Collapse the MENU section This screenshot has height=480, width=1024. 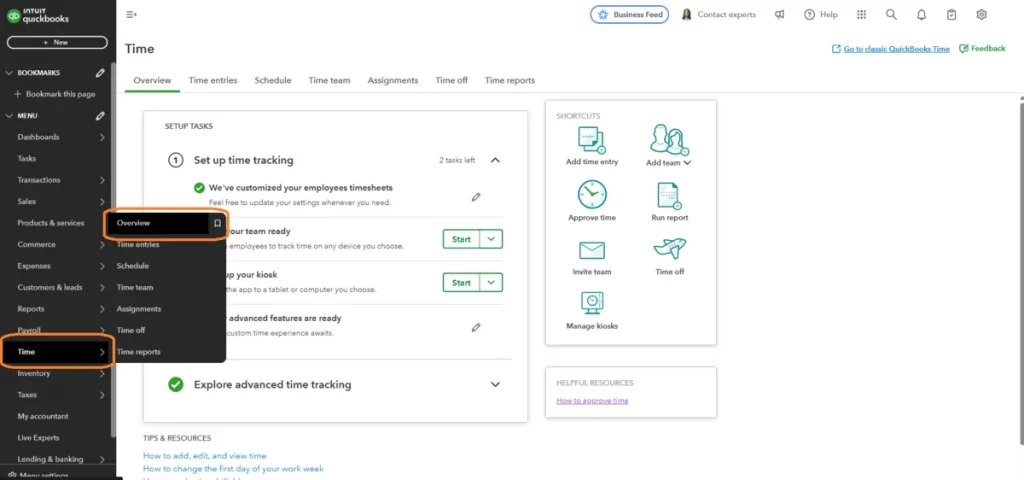8,116
